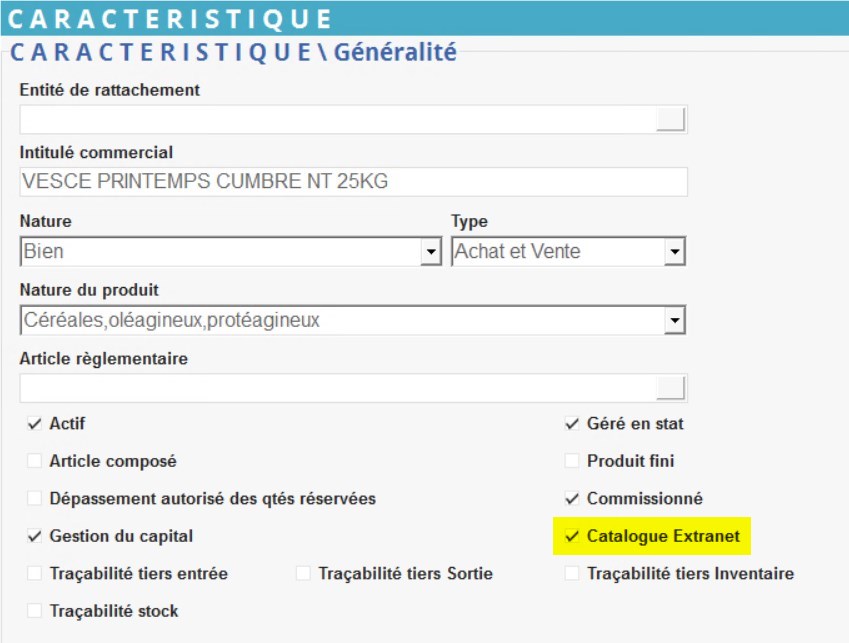The image size is (849, 643).
Task: Toggle Dépassement autorisé des qtés réservées
Action: 35,499
